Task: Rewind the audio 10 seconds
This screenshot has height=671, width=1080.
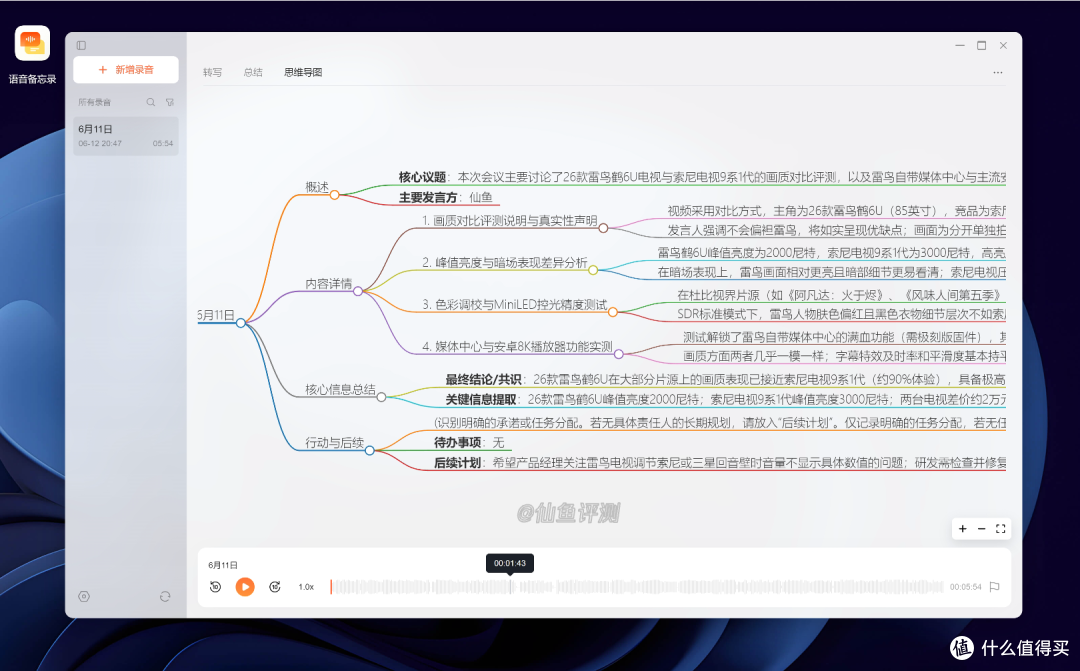Action: 215,586
